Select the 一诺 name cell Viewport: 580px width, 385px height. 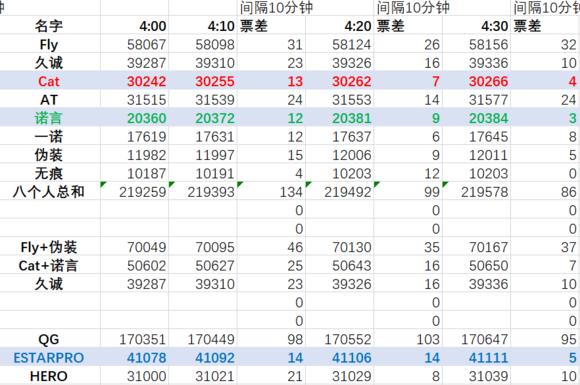(49, 136)
